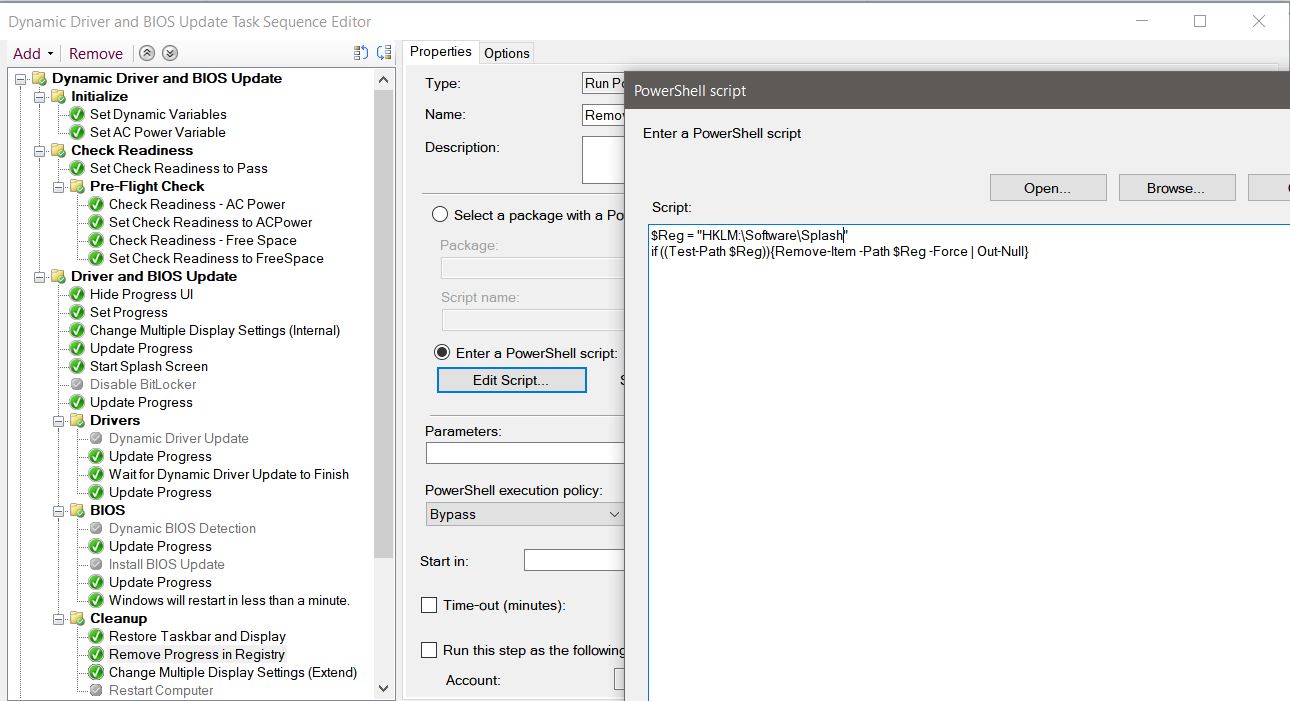Open the Add dropdown menu

33,54
